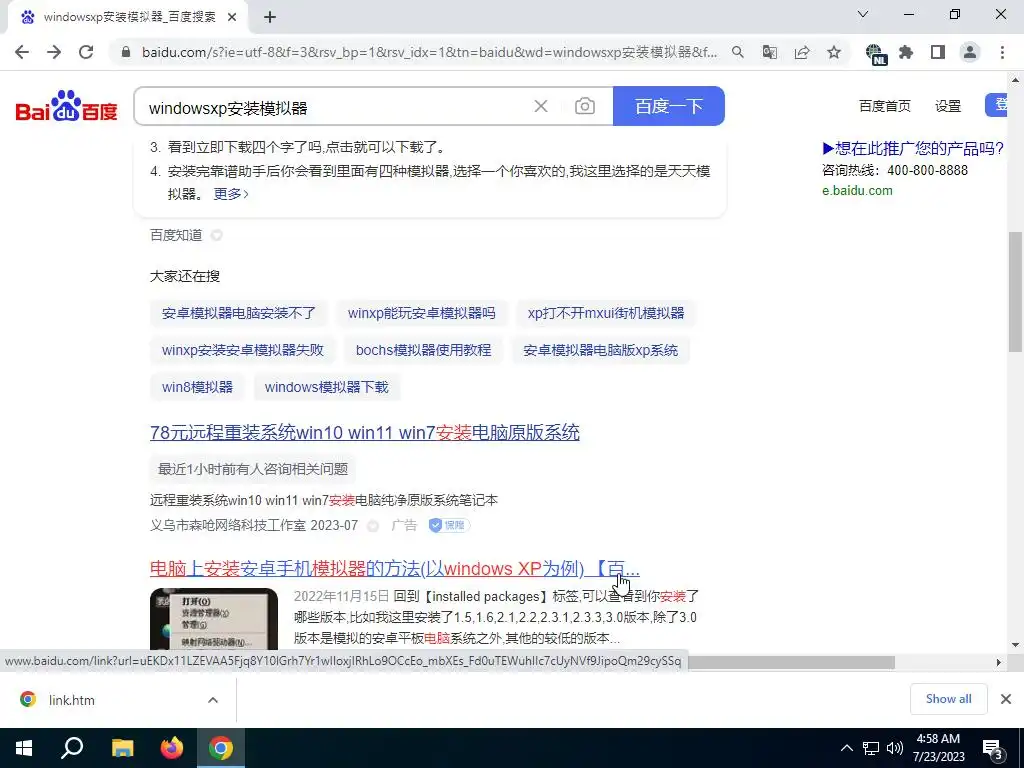Open the 设置 menu link
1024x768 pixels.
948,106
